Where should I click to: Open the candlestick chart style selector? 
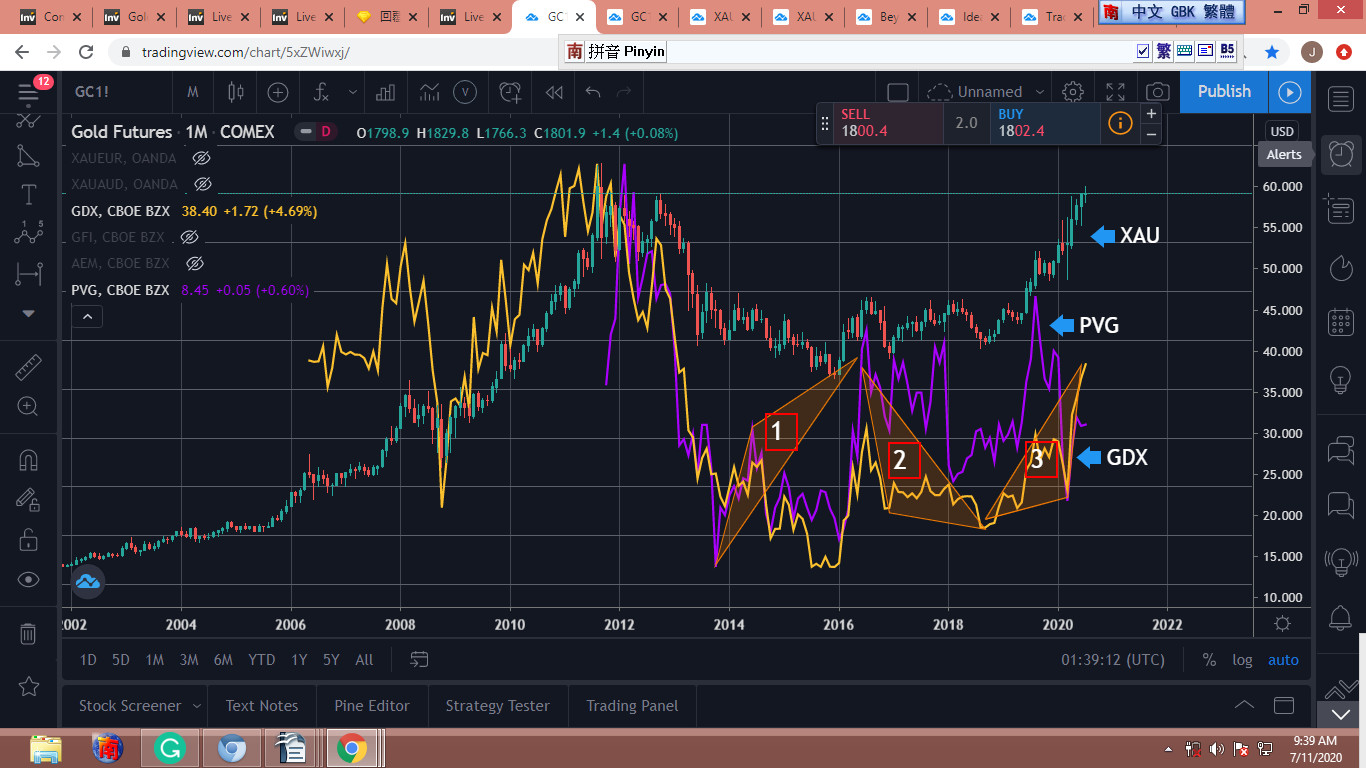click(236, 92)
